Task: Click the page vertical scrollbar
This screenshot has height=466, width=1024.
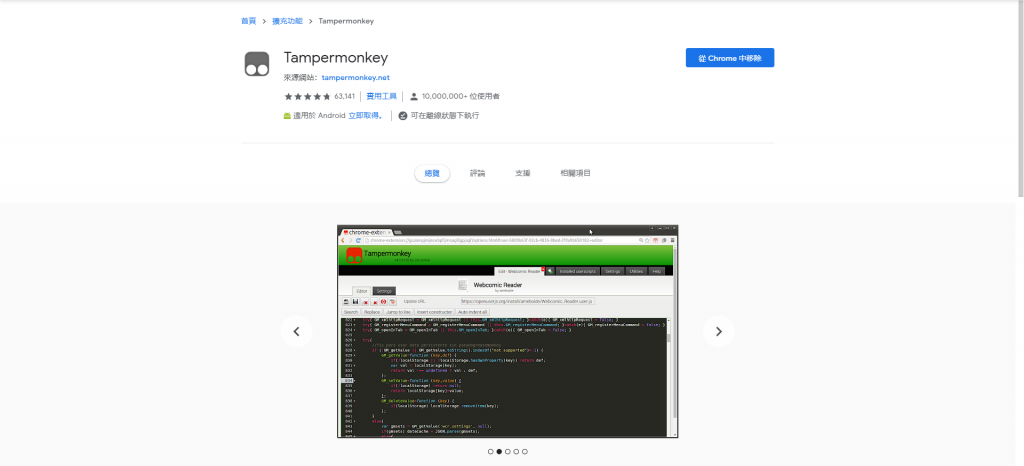Action: [x=1021, y=98]
